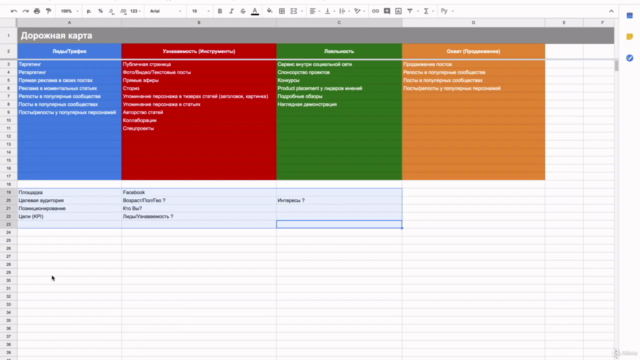The image size is (640, 360).
Task: Open the functions sigma menu
Action: pos(427,11)
